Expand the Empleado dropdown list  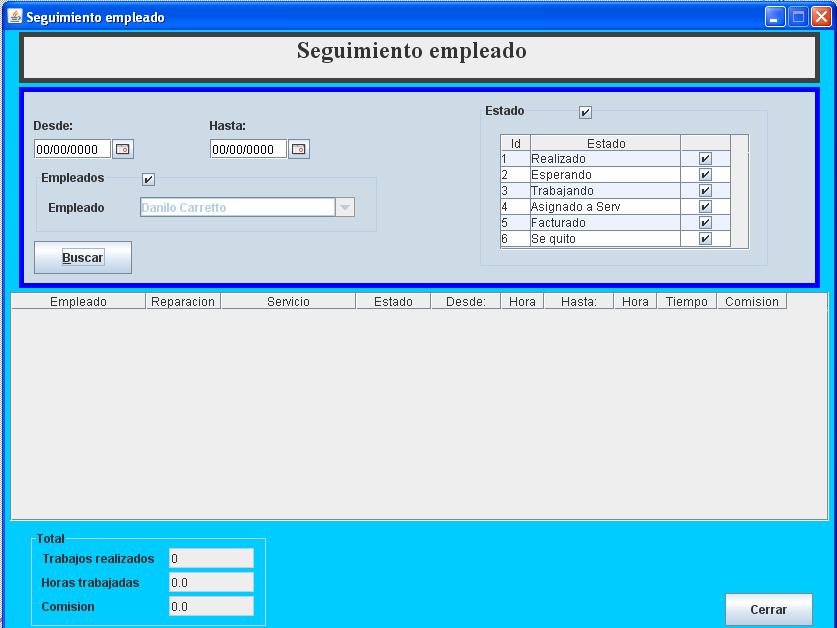(344, 208)
